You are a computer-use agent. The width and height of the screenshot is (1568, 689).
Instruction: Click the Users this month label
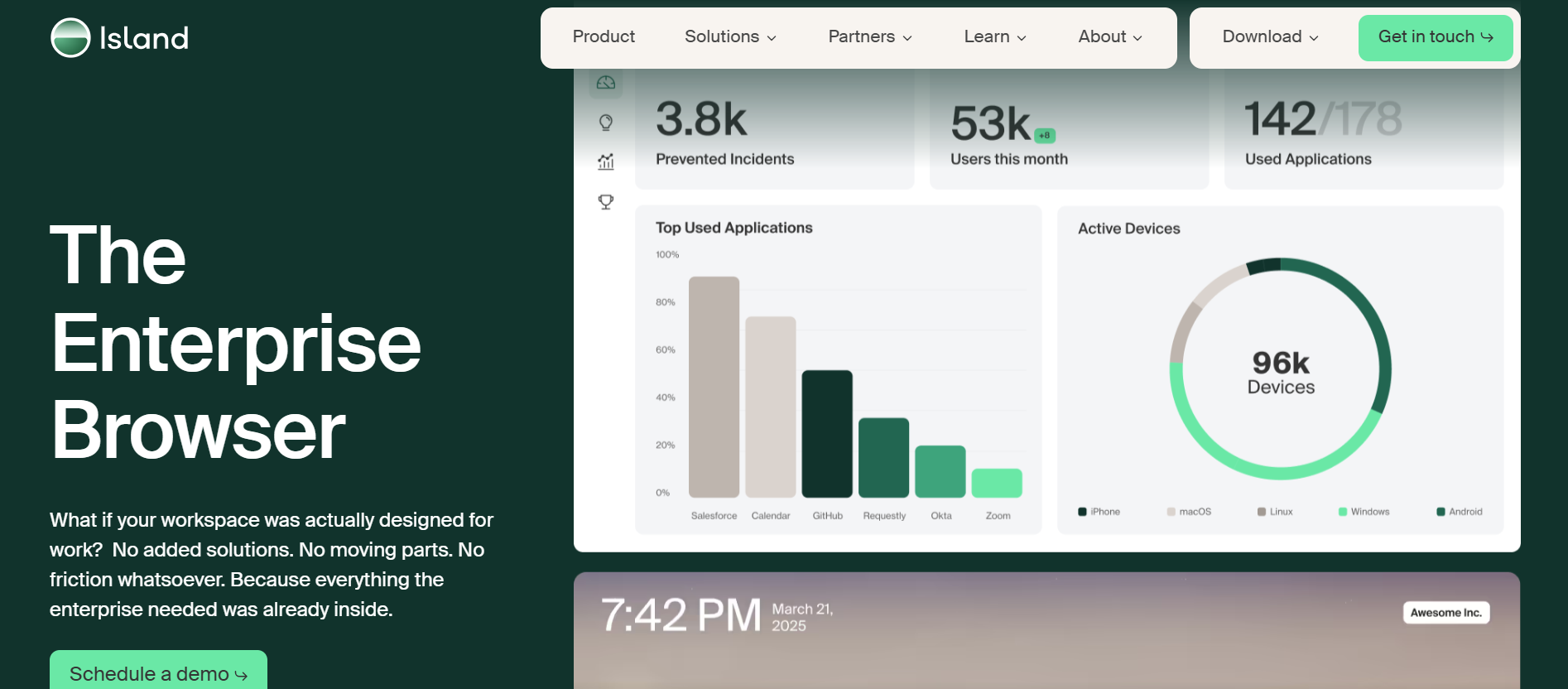[x=1009, y=159]
